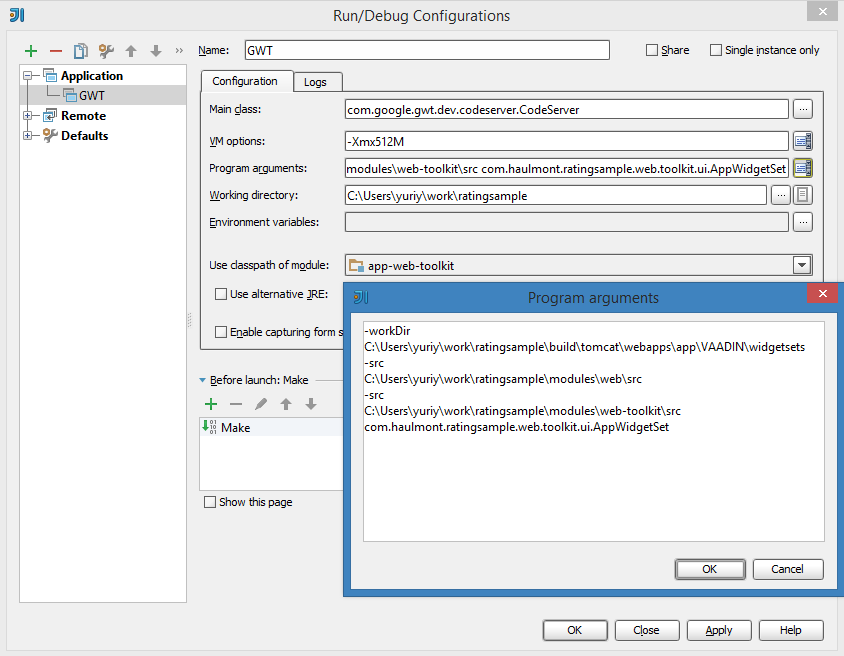Click the Program arguments field
844x656 pixels.
tap(567, 168)
